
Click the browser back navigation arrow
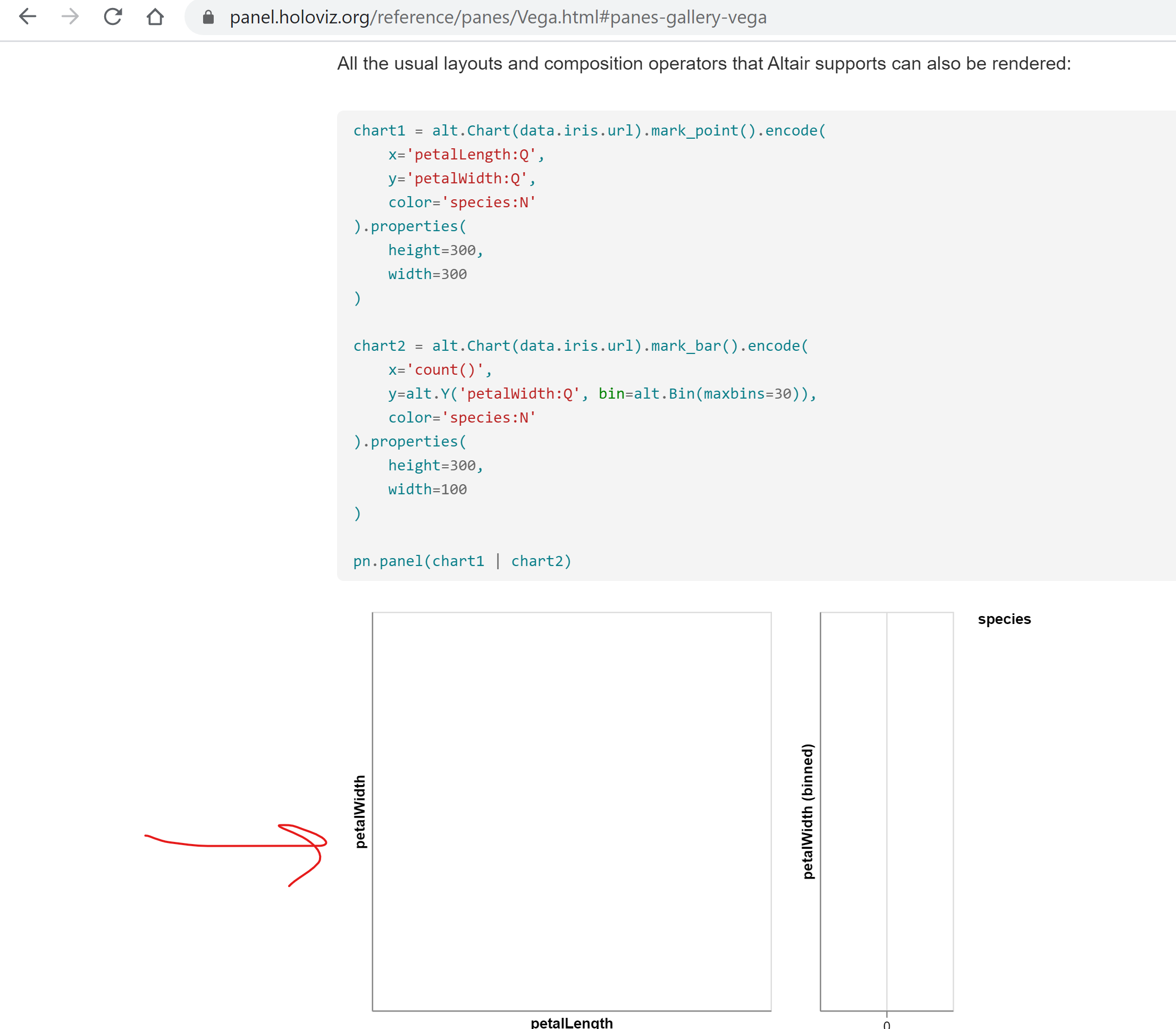point(27,17)
